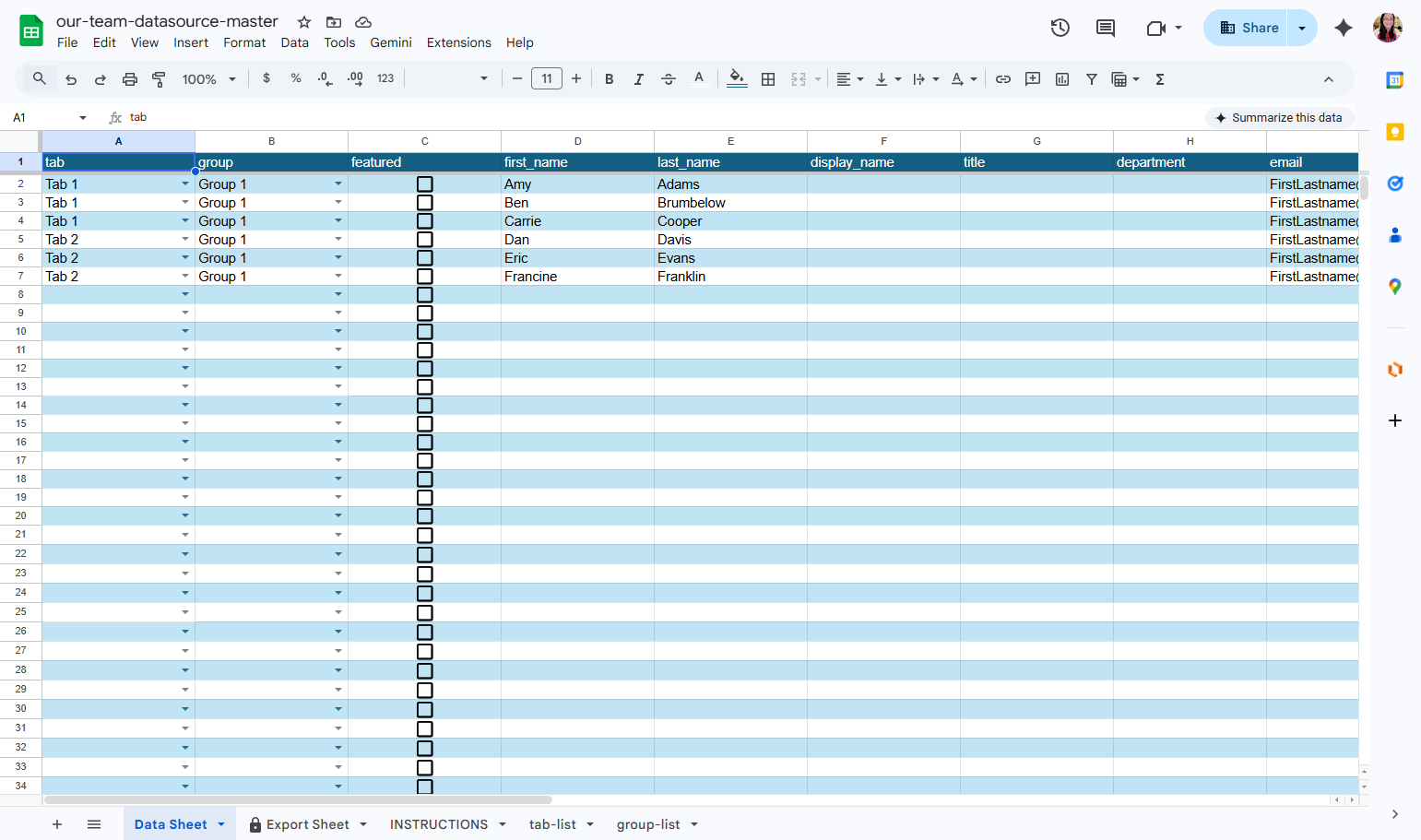This screenshot has height=840, width=1421.
Task: Click the Insert chart icon
Action: (x=1062, y=79)
